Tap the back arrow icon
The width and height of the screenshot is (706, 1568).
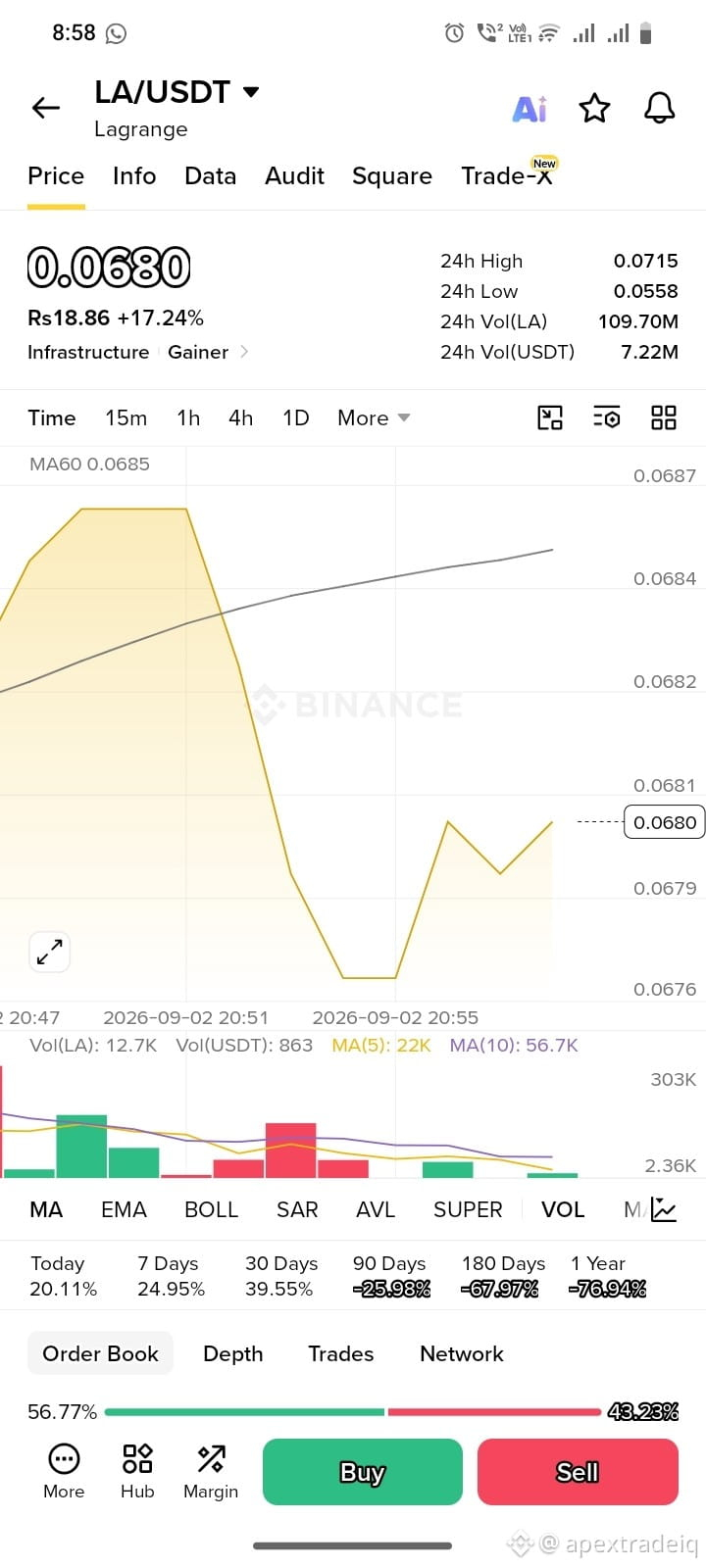coord(46,108)
